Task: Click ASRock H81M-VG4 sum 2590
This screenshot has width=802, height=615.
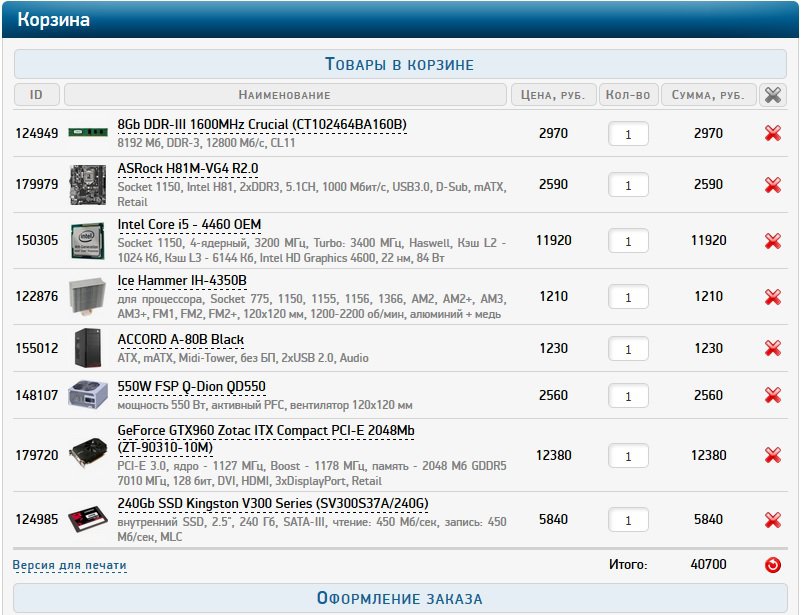Action: pos(708,184)
